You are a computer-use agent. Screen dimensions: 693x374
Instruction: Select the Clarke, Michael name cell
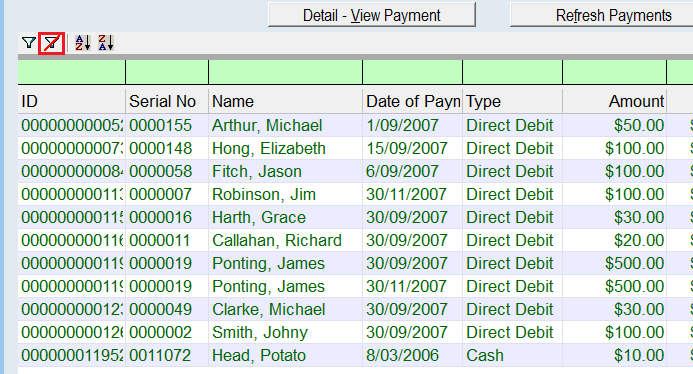286,309
